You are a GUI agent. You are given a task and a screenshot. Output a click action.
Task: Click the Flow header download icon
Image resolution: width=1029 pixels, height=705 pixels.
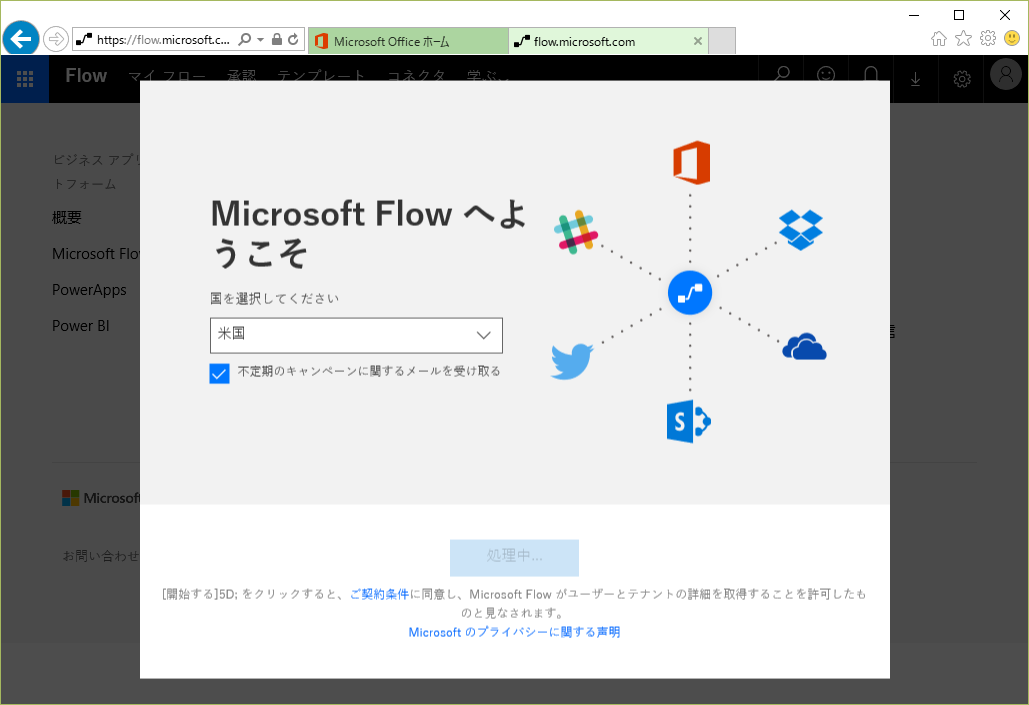click(915, 79)
